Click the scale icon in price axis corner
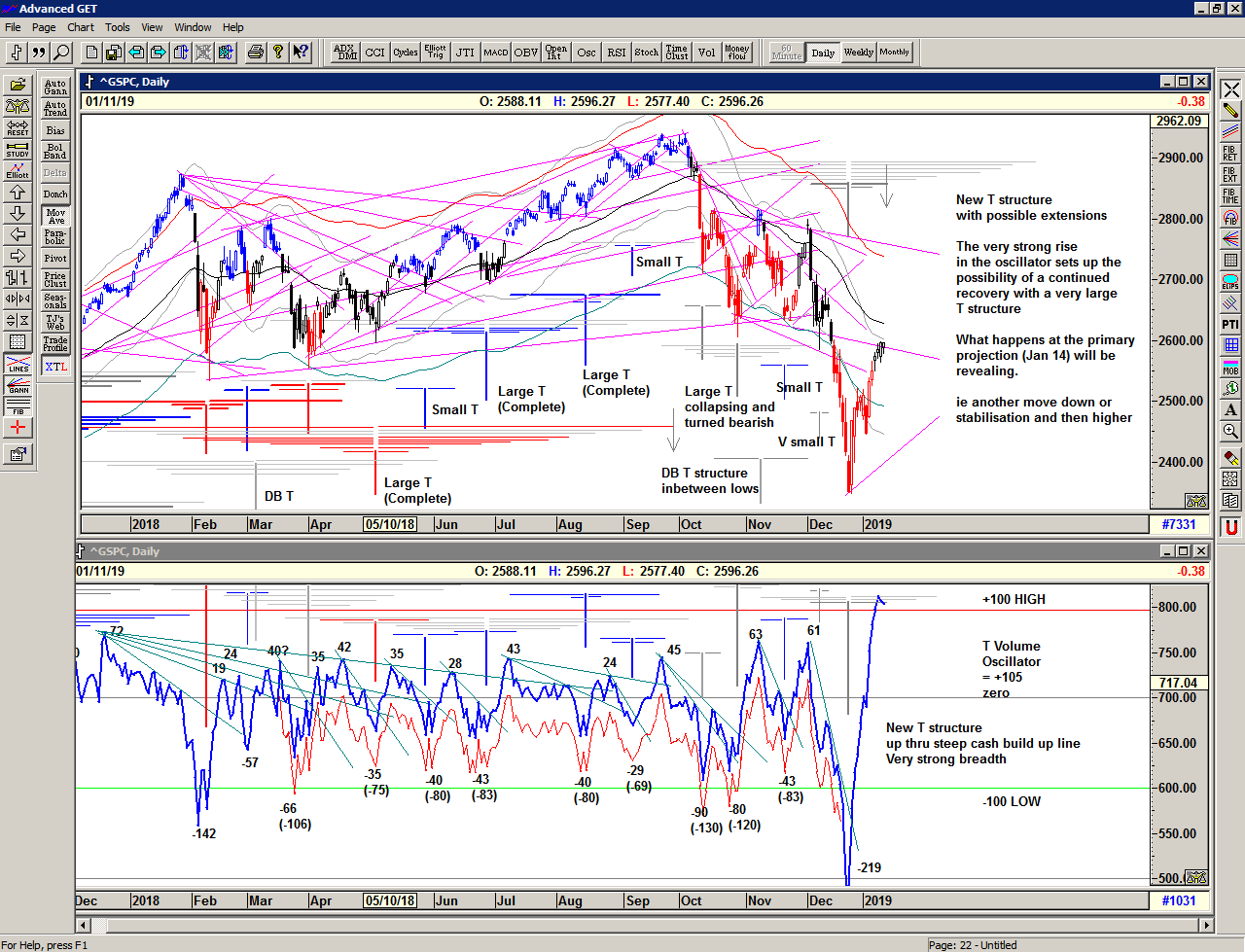Image resolution: width=1245 pixels, height=952 pixels. (x=1195, y=501)
